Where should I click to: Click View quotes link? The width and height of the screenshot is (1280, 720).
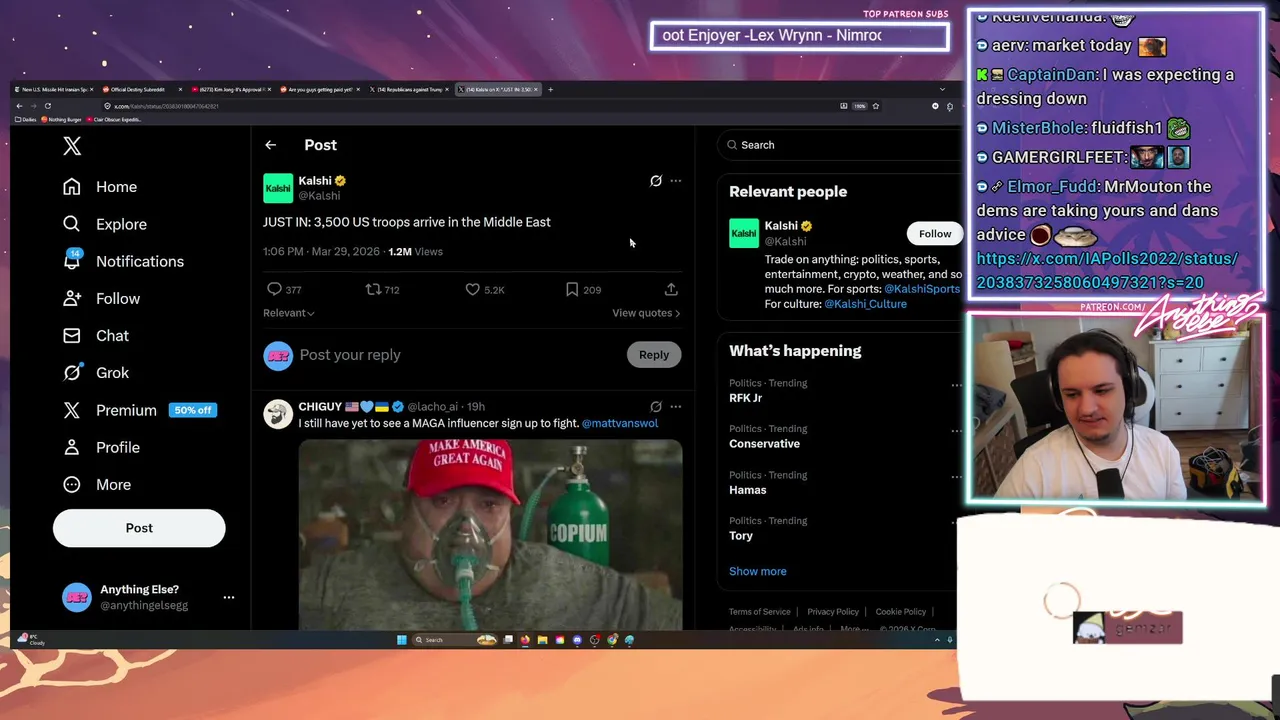(x=646, y=313)
